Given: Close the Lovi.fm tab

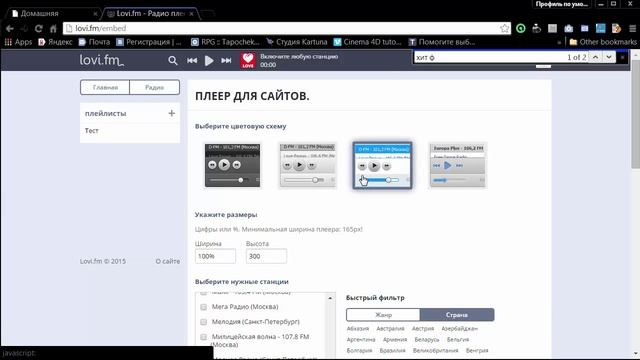Looking at the screenshot, I should coord(191,13).
